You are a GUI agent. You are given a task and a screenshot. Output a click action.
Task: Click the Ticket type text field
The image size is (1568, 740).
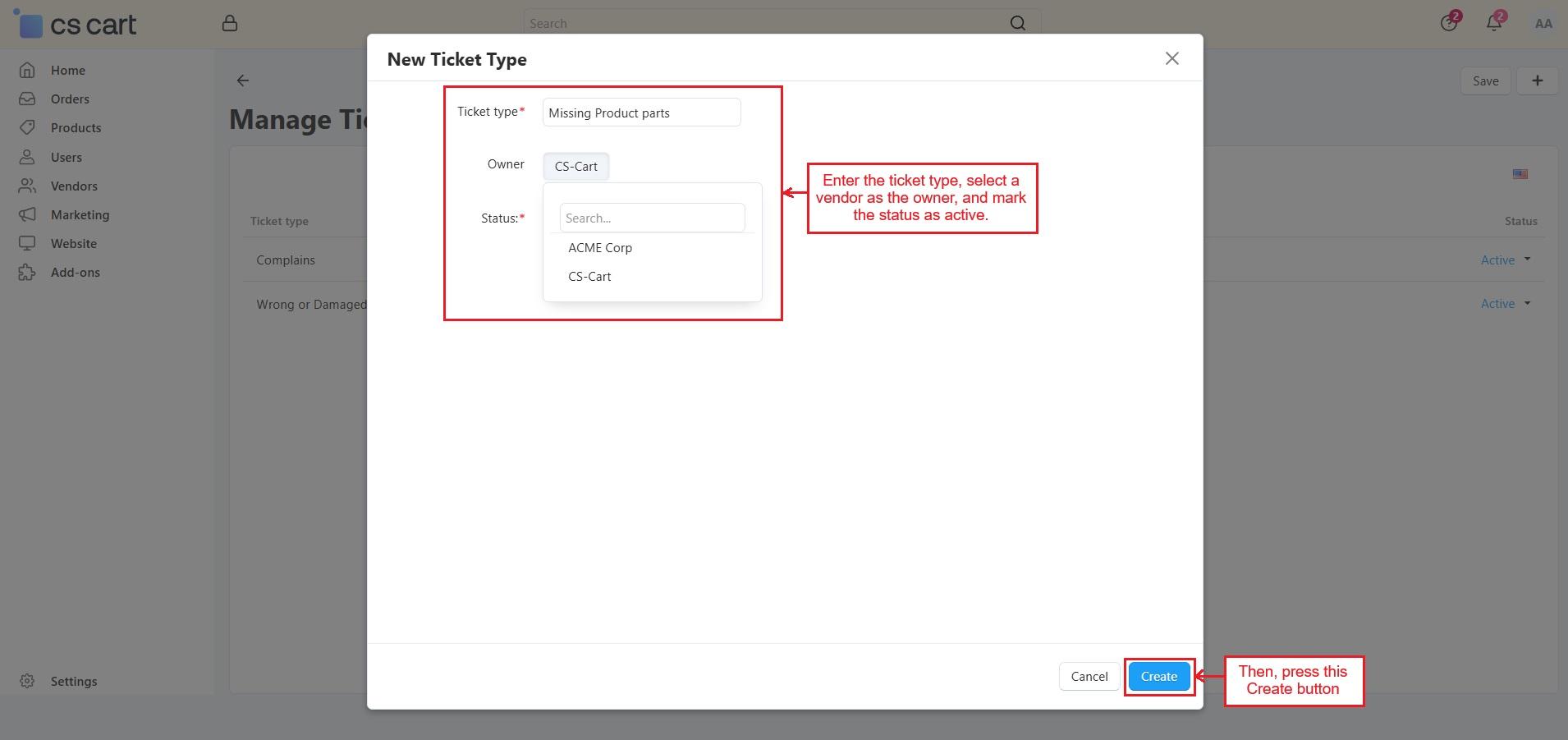(x=641, y=113)
